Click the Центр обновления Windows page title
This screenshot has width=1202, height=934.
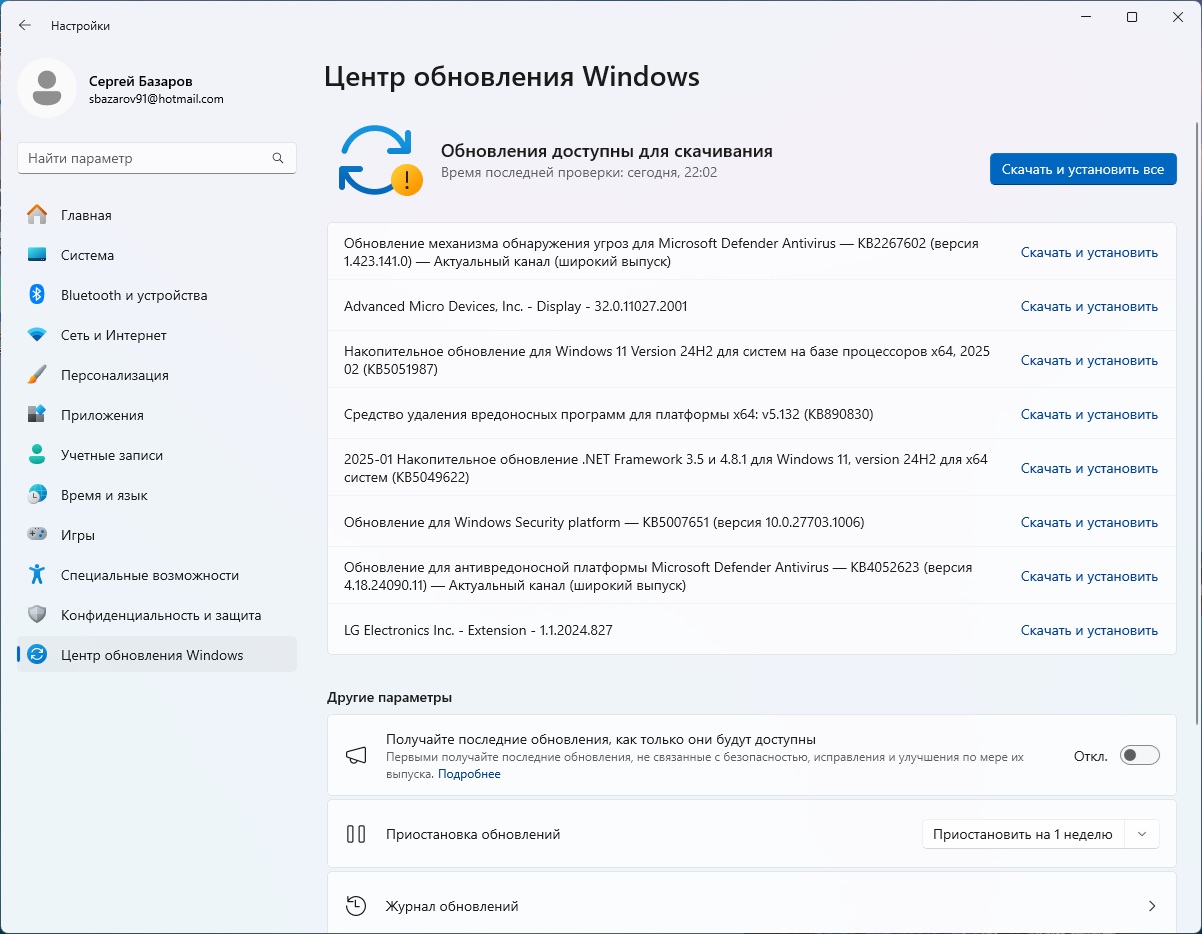coord(512,77)
